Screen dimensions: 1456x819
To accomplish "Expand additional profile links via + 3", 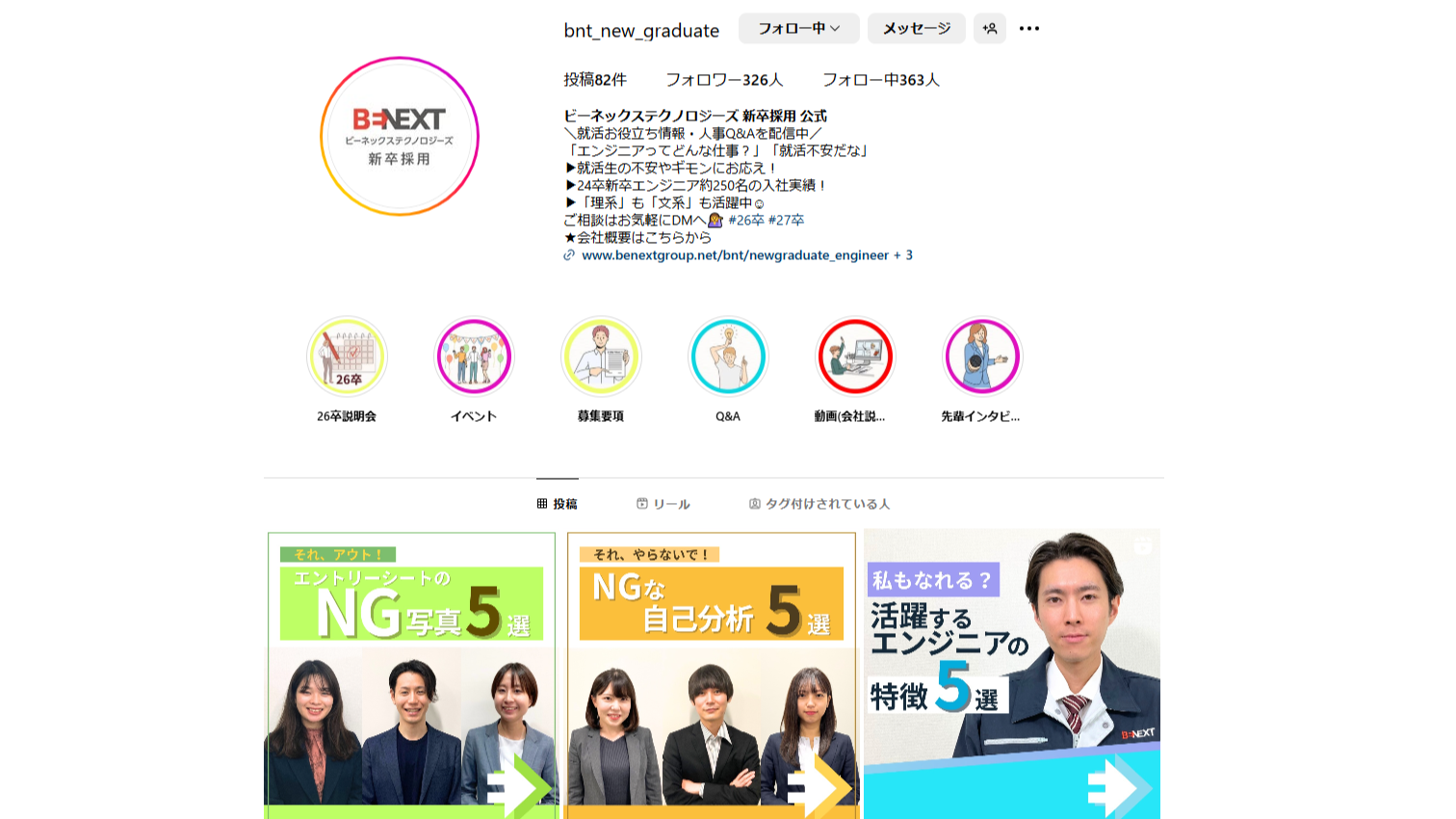I will tap(903, 255).
